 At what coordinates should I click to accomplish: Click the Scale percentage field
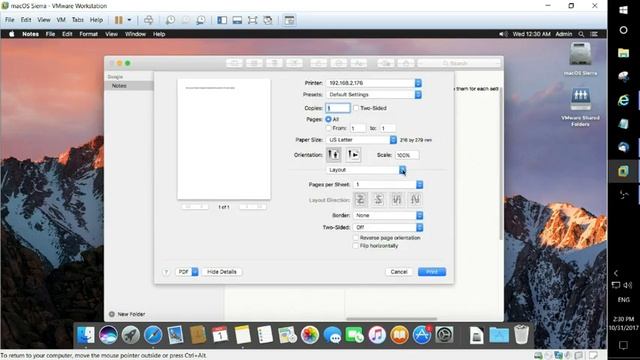click(407, 155)
